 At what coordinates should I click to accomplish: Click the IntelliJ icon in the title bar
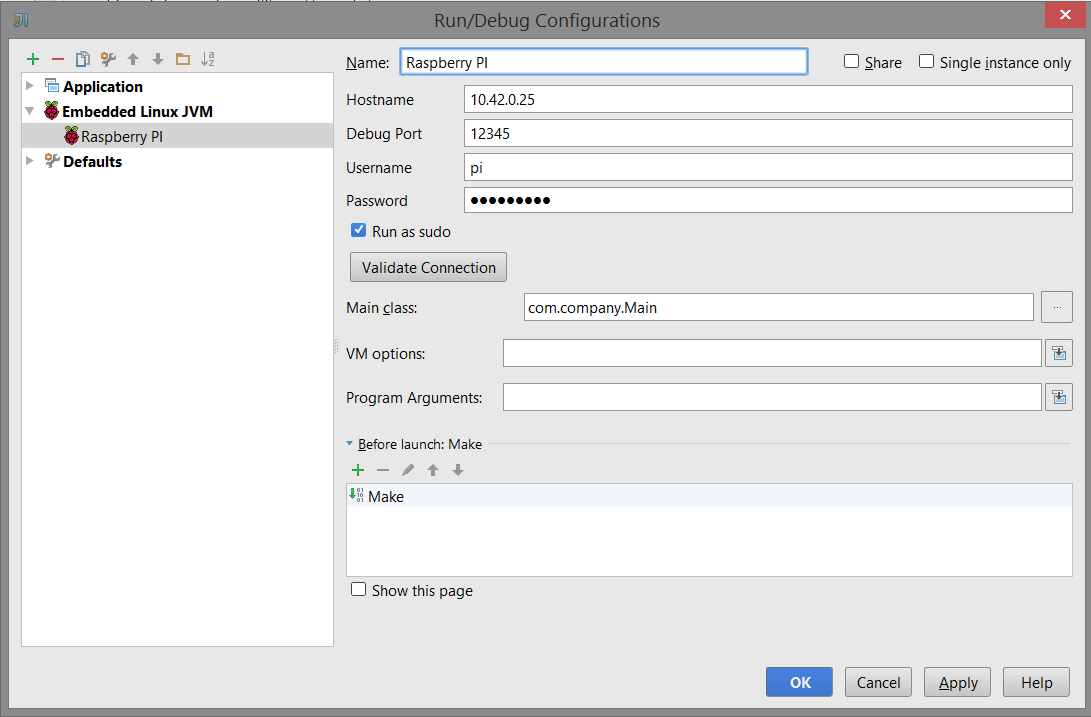pyautogui.click(x=21, y=19)
